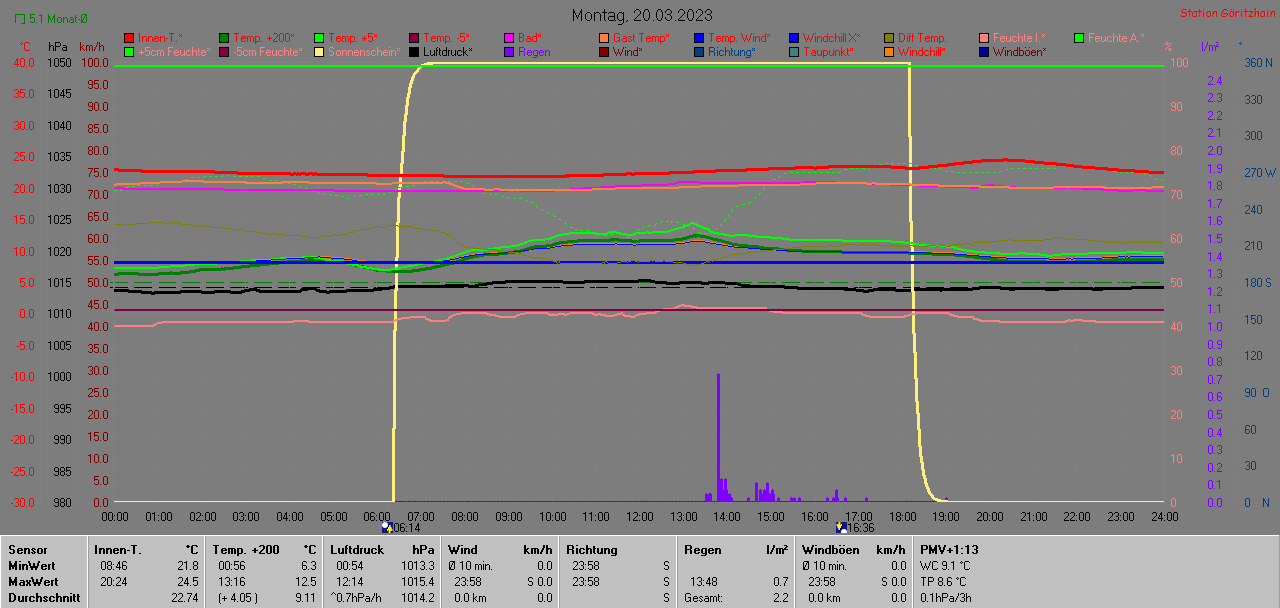Click the yellow Sonnenschein legend swatch

[x=319, y=51]
